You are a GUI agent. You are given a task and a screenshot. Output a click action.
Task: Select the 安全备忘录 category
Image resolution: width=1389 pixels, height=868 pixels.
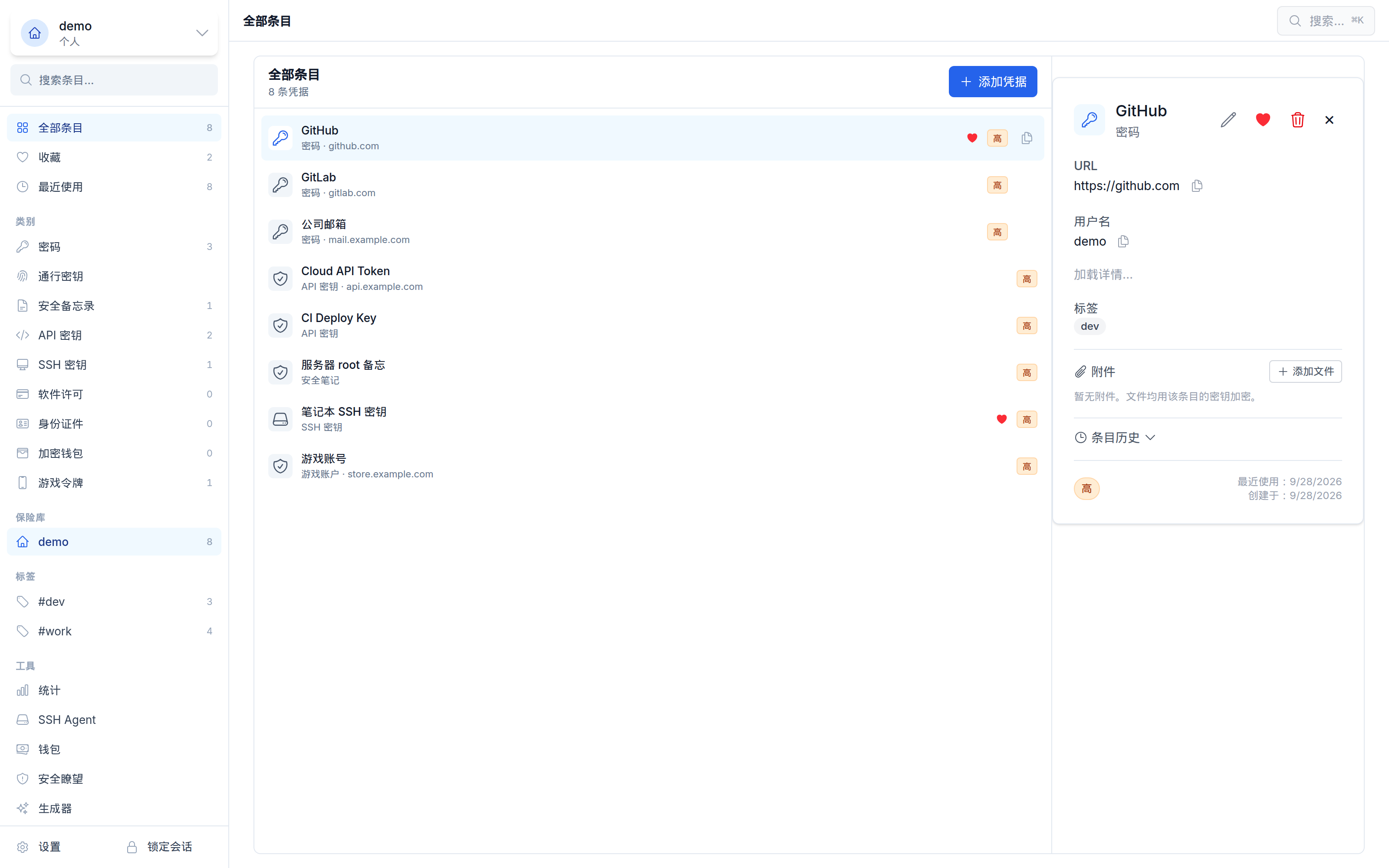(x=114, y=306)
